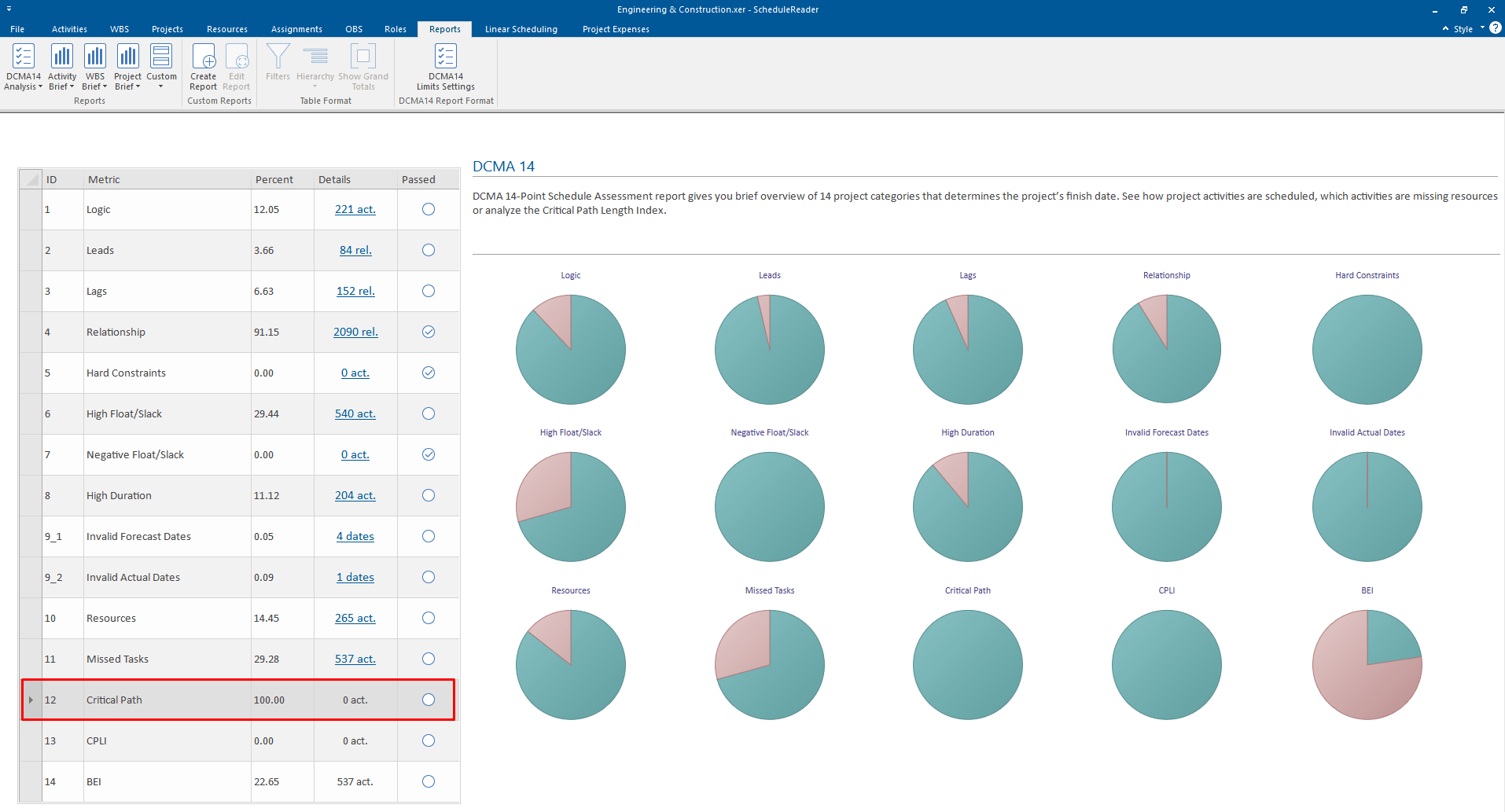
Task: Sort by the Passed column header
Action: [x=428, y=179]
